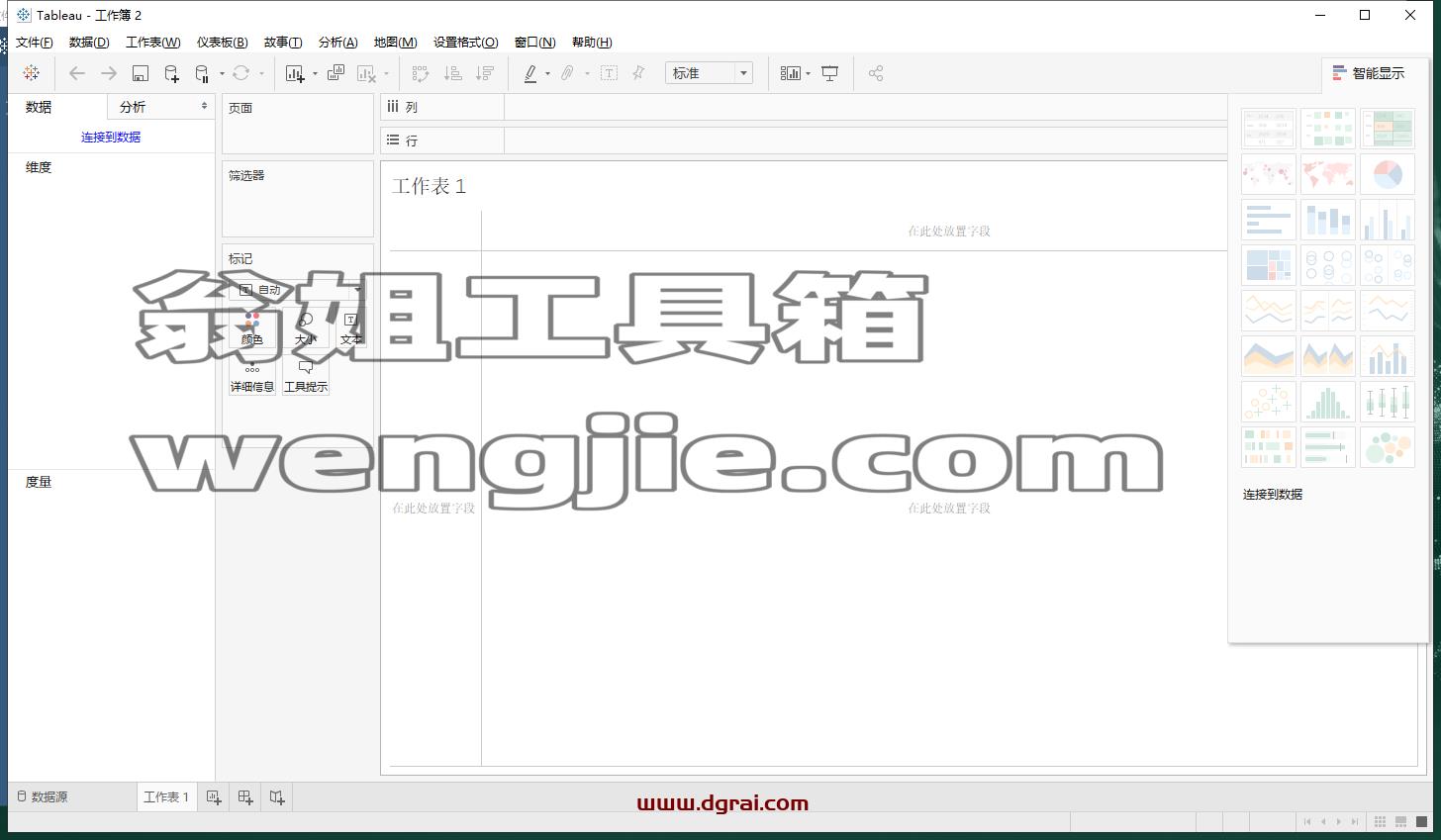This screenshot has height=840, width=1441.
Task: Open the 文件(F) menu
Action: [35, 43]
